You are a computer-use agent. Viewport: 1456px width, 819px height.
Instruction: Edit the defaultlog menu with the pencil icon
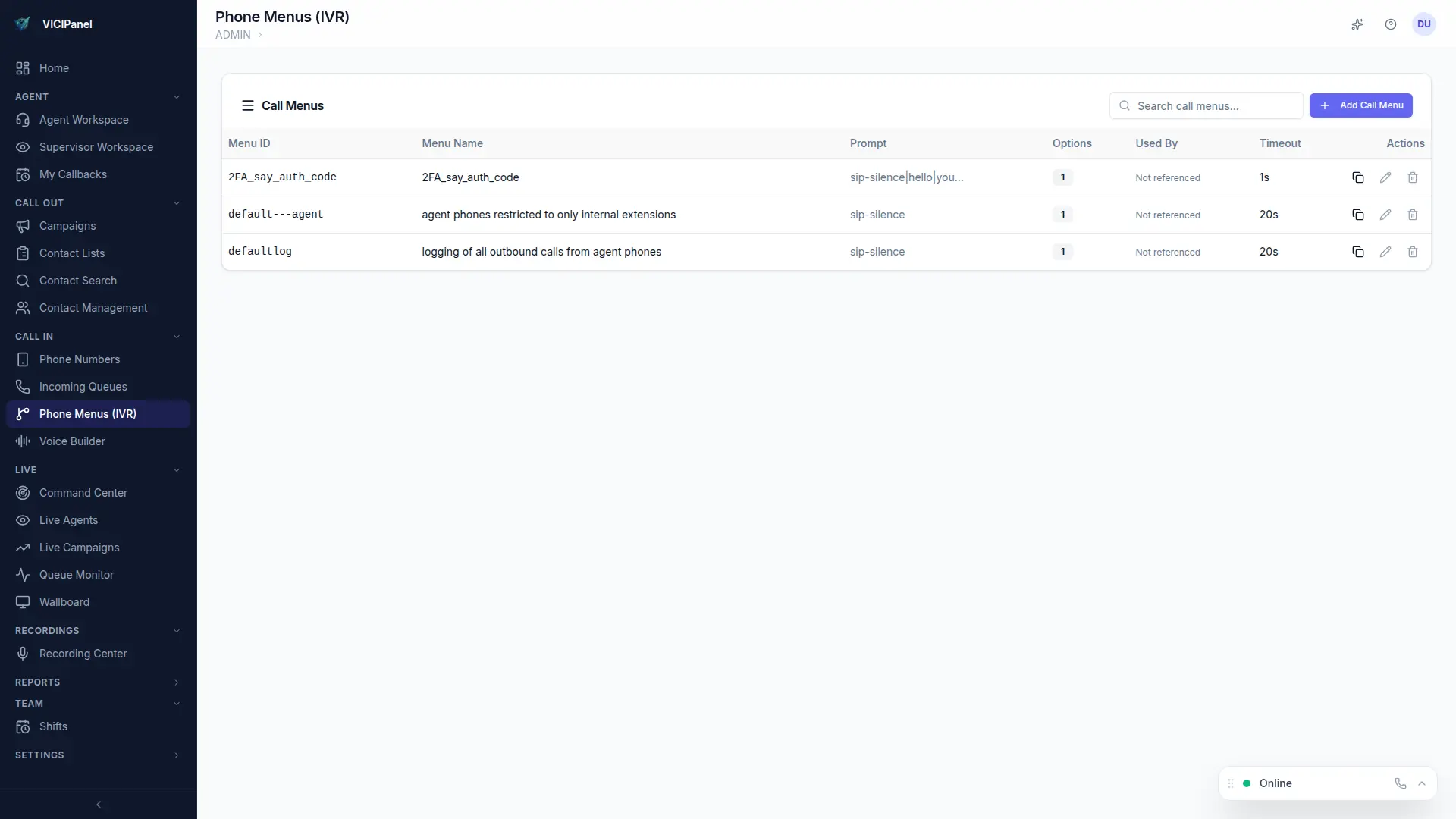[x=1385, y=251]
